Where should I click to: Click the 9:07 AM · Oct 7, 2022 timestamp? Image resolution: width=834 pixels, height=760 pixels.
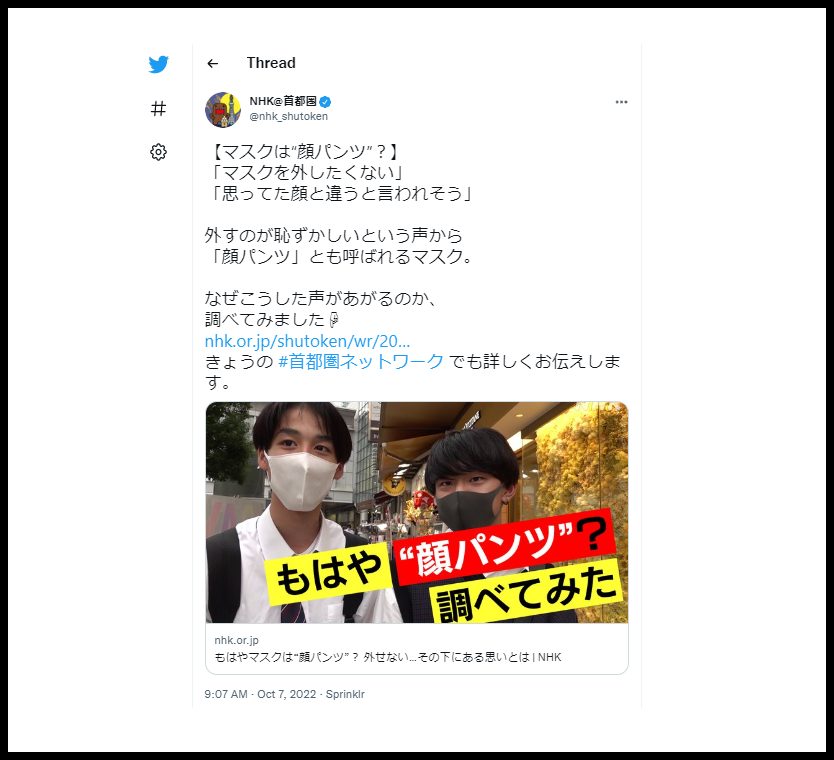click(x=260, y=694)
